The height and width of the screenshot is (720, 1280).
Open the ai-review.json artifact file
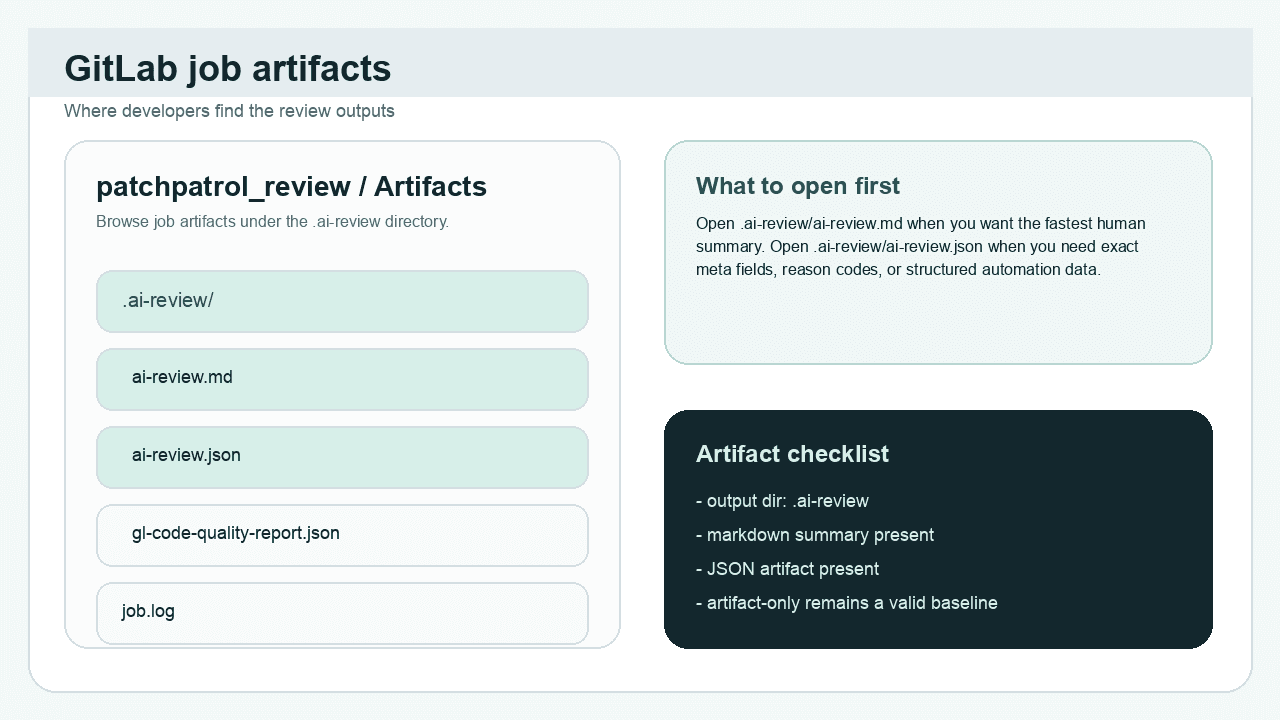tap(342, 457)
